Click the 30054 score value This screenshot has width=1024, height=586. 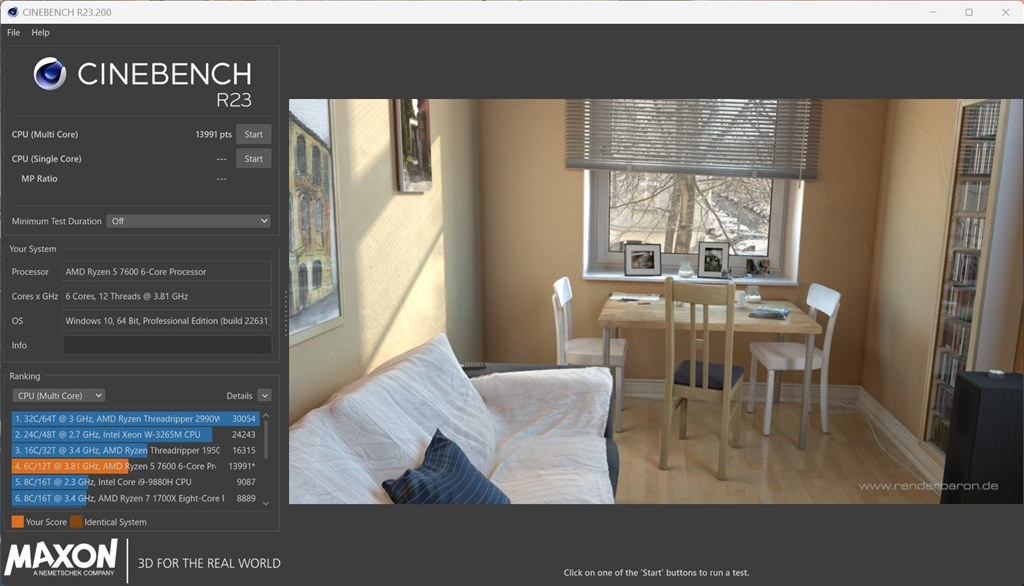pyautogui.click(x=244, y=419)
